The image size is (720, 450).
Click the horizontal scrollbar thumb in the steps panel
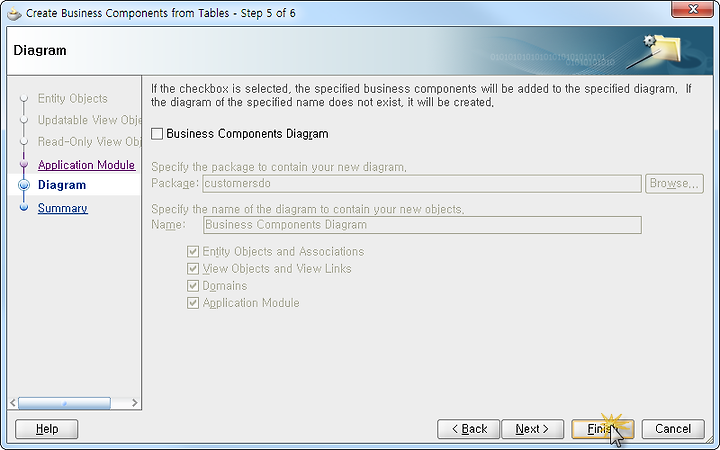(64, 403)
